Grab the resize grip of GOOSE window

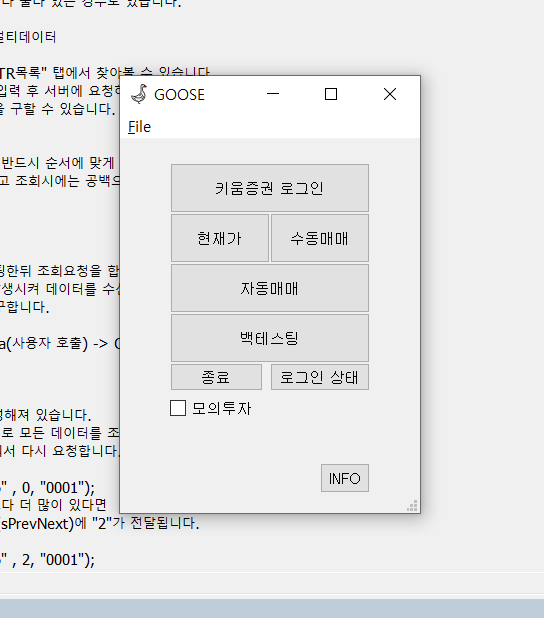(x=412, y=506)
